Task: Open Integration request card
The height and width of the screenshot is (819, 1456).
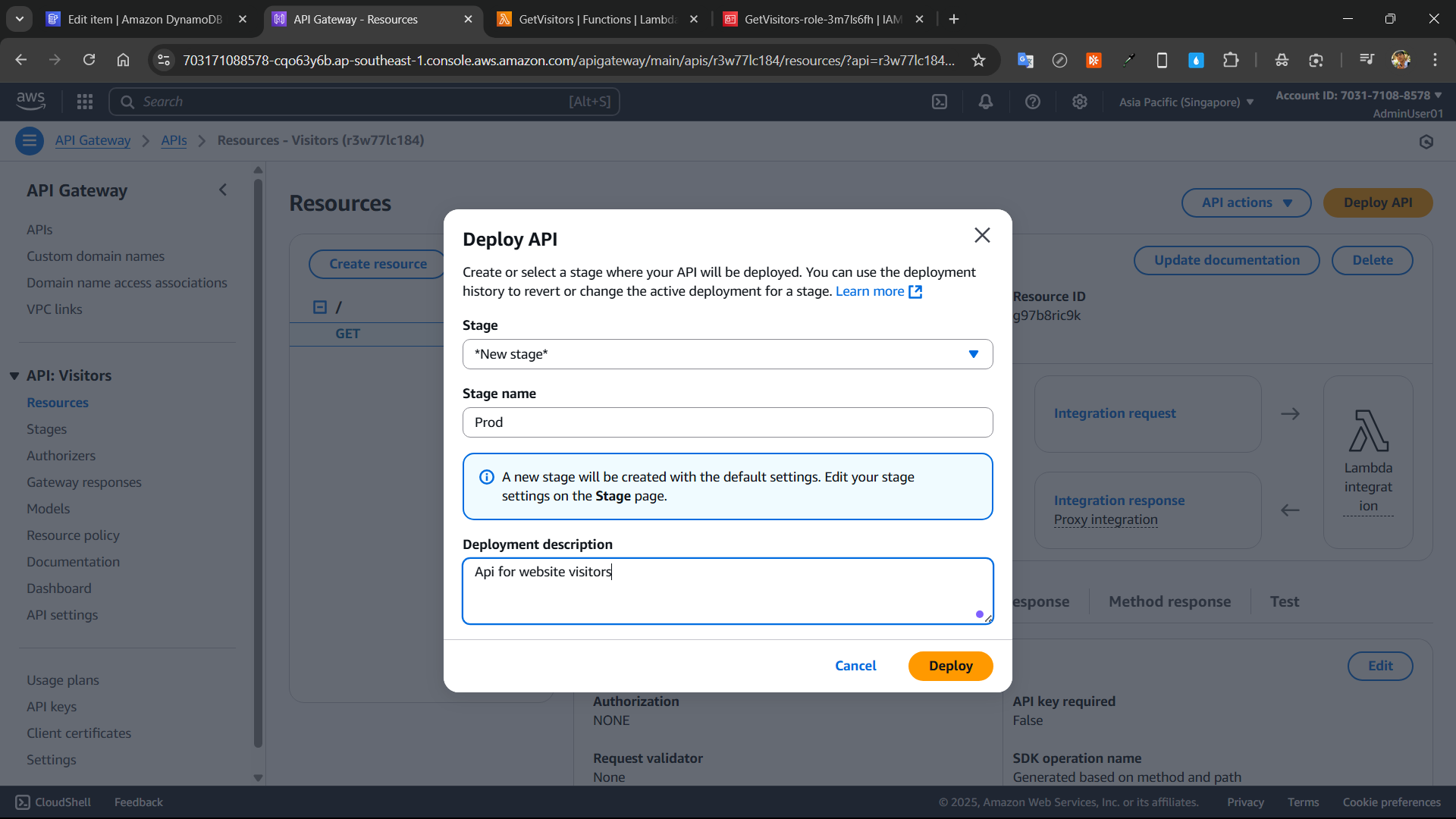Action: click(1147, 414)
